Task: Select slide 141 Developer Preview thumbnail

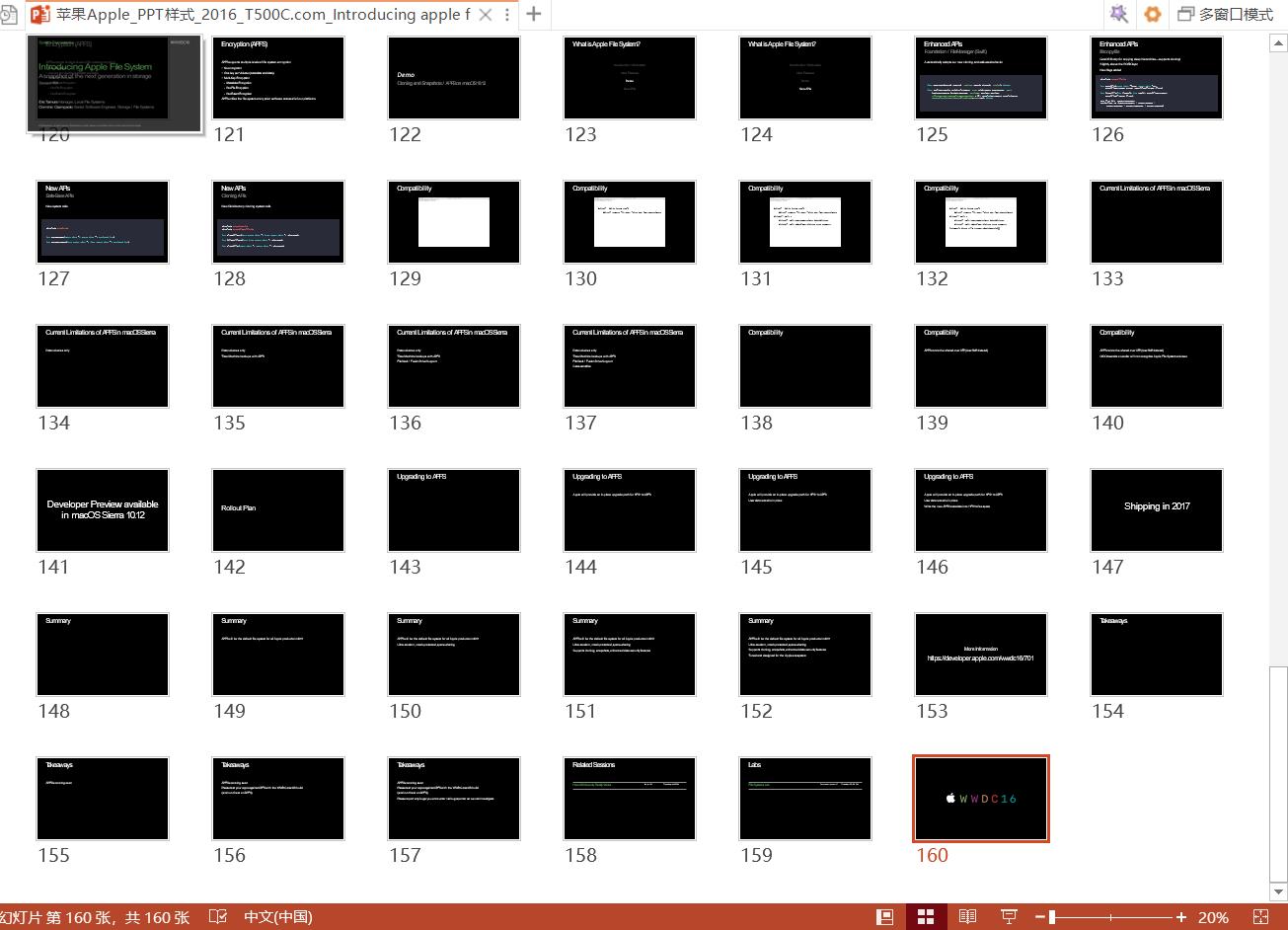Action: 103,510
